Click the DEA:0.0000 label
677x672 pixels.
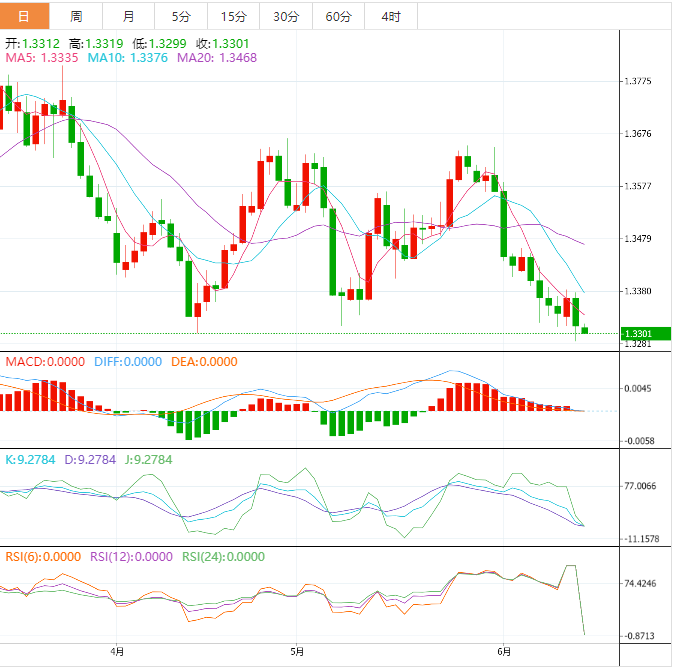(x=204, y=361)
